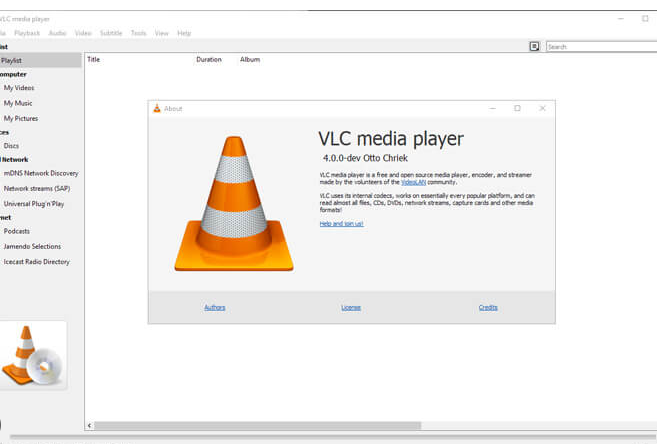This screenshot has width=657, height=444.
Task: Select Playlist in the sidebar
Action: coord(41,60)
